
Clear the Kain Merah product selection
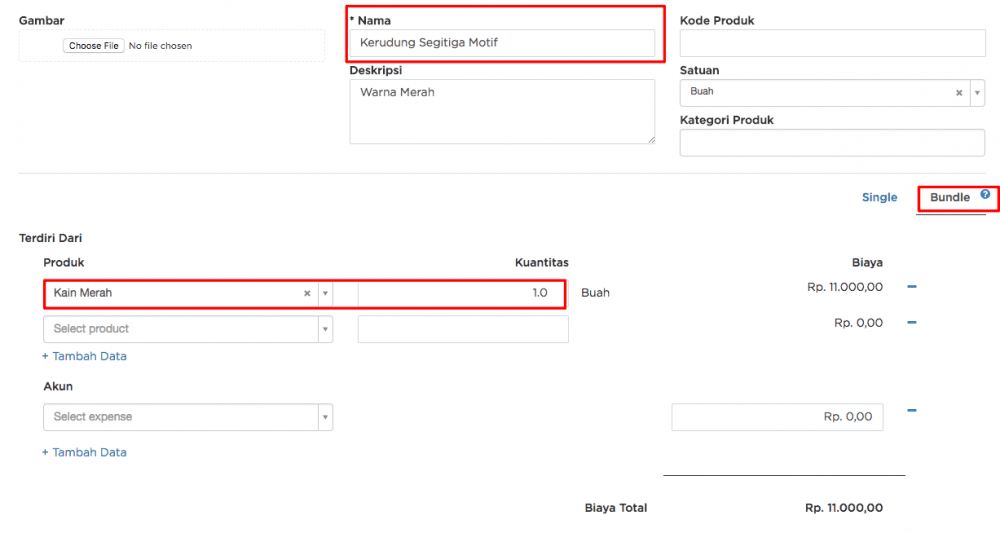(307, 294)
